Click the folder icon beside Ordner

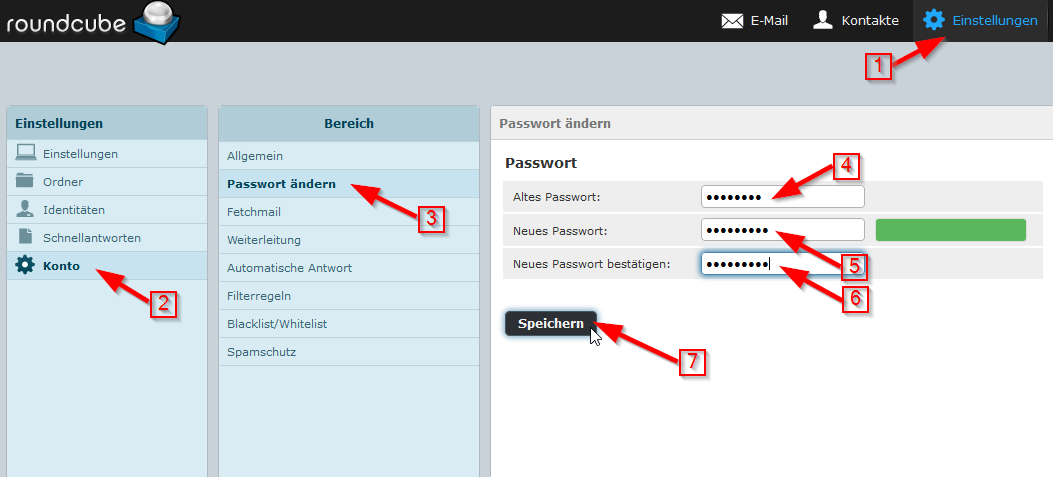coord(25,181)
